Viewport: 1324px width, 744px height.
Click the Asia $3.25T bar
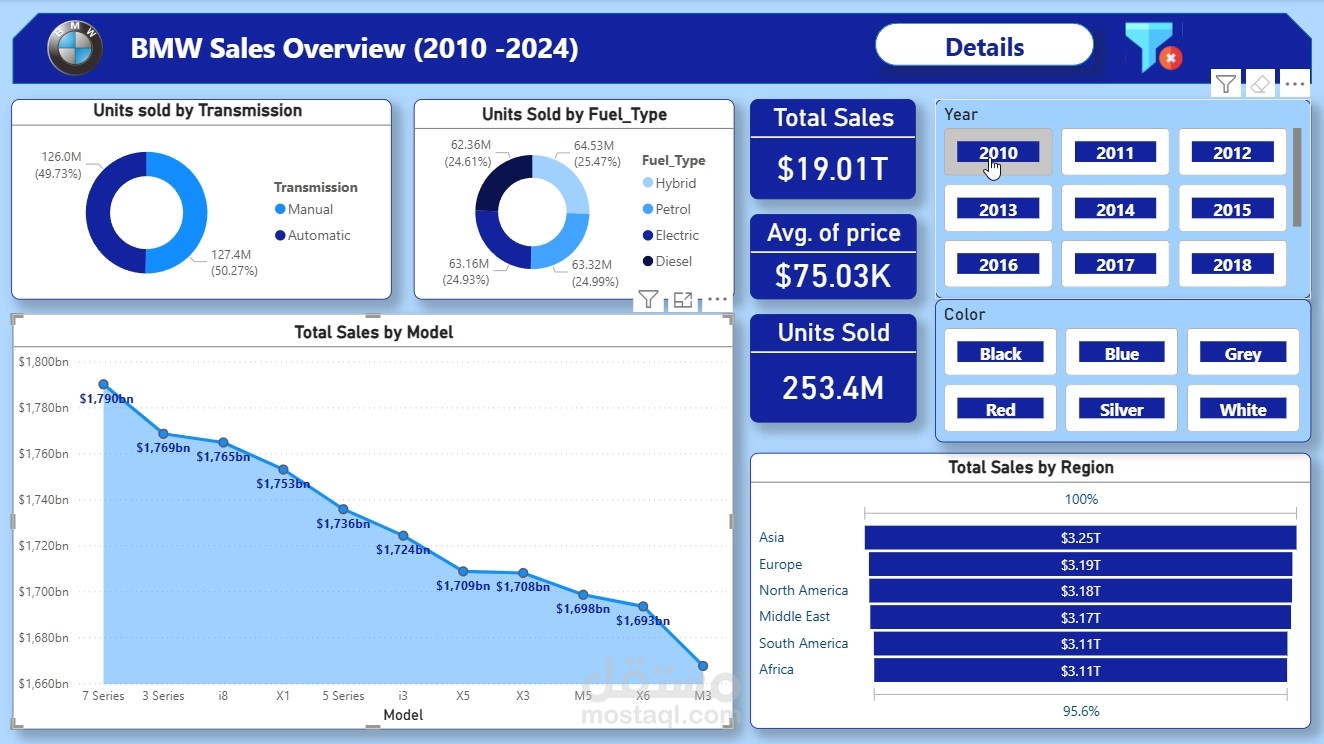pyautogui.click(x=1080, y=538)
